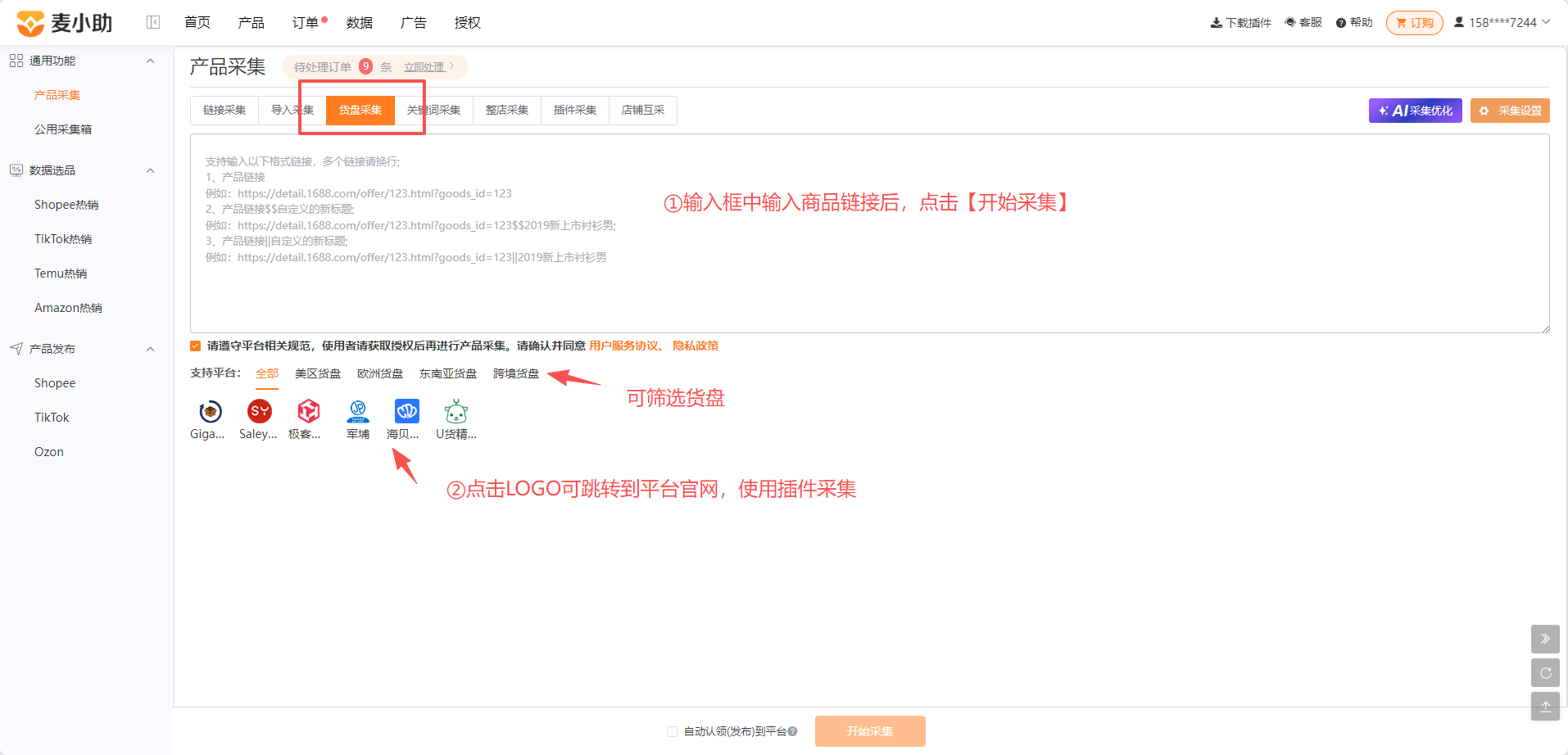This screenshot has width=1568, height=755.
Task: Click the 立即处理 link
Action: click(424, 67)
